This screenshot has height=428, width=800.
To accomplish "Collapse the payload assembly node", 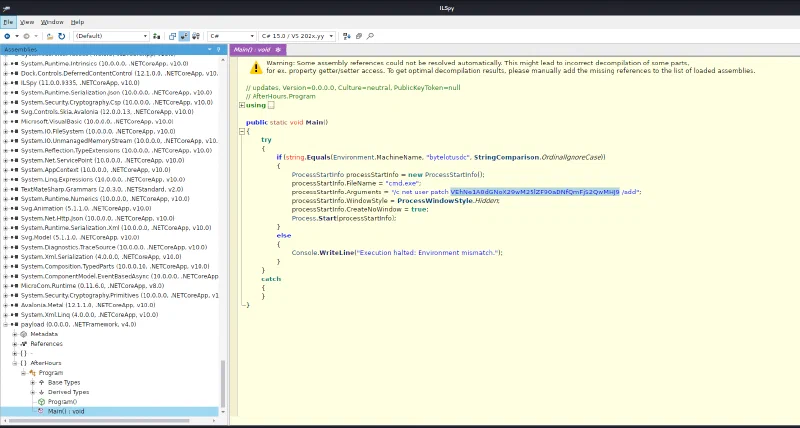I will point(6,324).
